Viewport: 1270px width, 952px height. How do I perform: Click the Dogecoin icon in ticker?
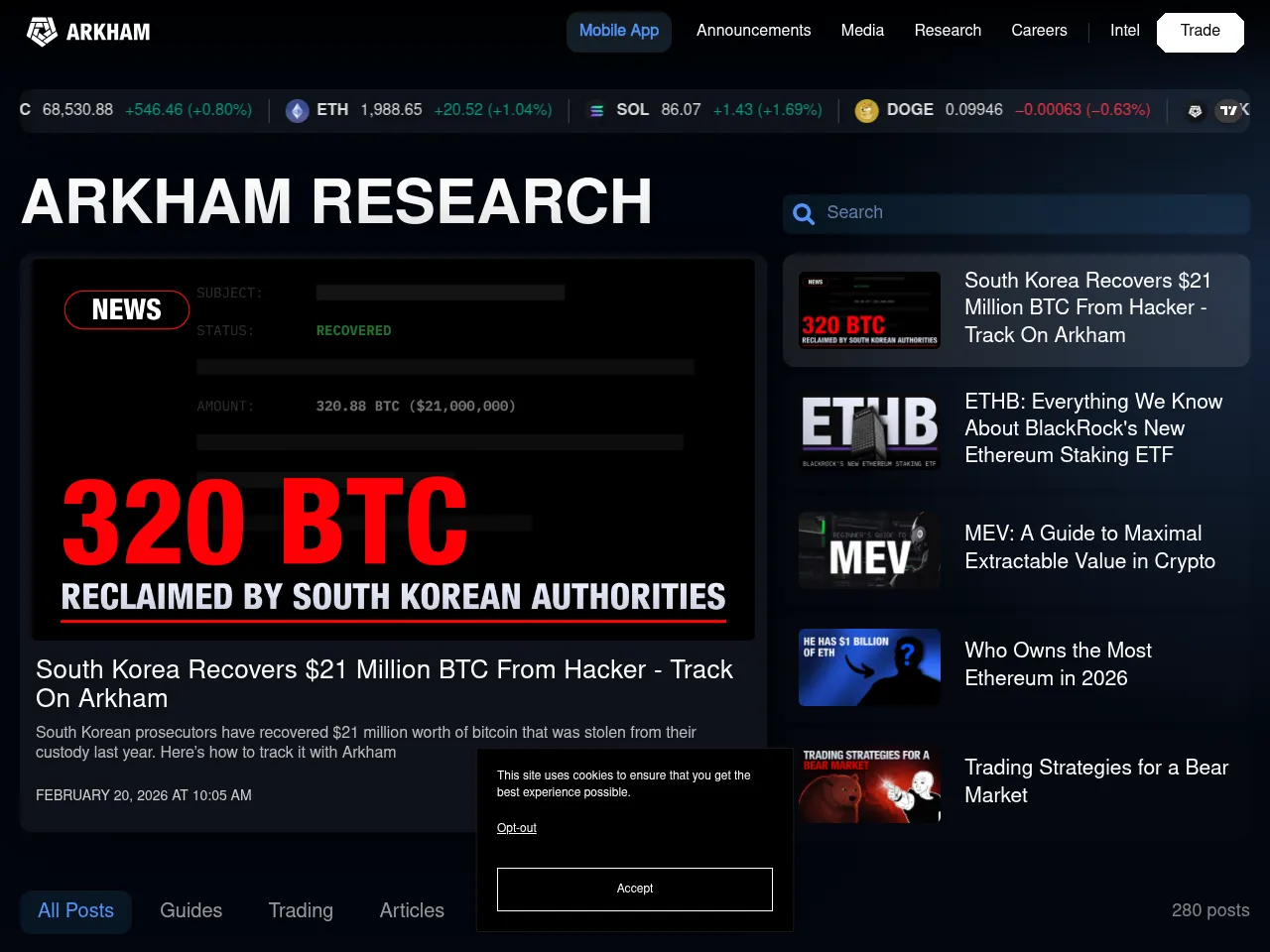coord(866,111)
